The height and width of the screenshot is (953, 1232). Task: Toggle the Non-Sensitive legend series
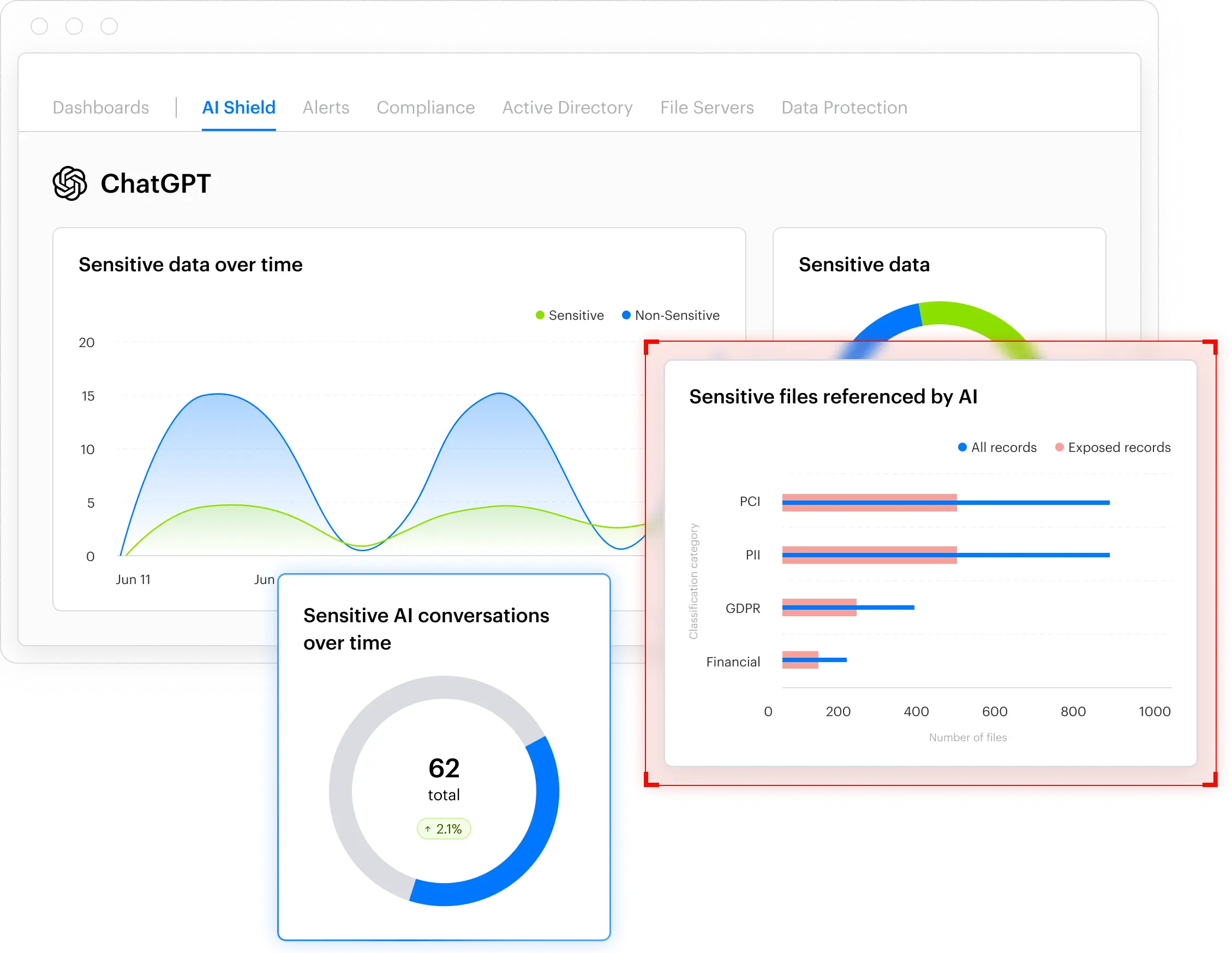[671, 315]
